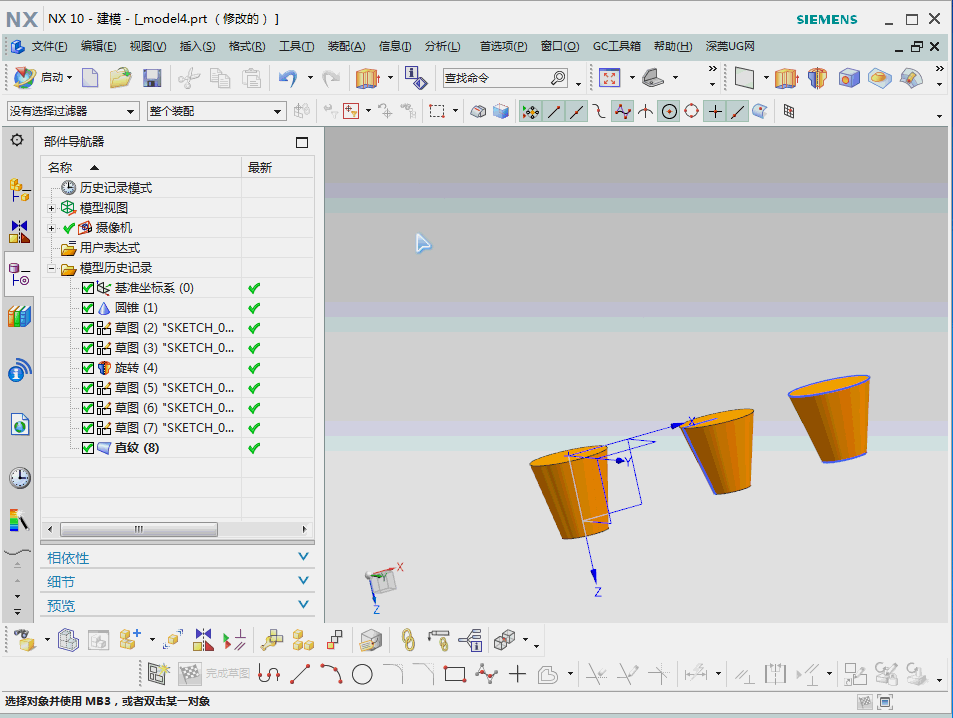Open a file with the folder icon

pyautogui.click(x=120, y=78)
